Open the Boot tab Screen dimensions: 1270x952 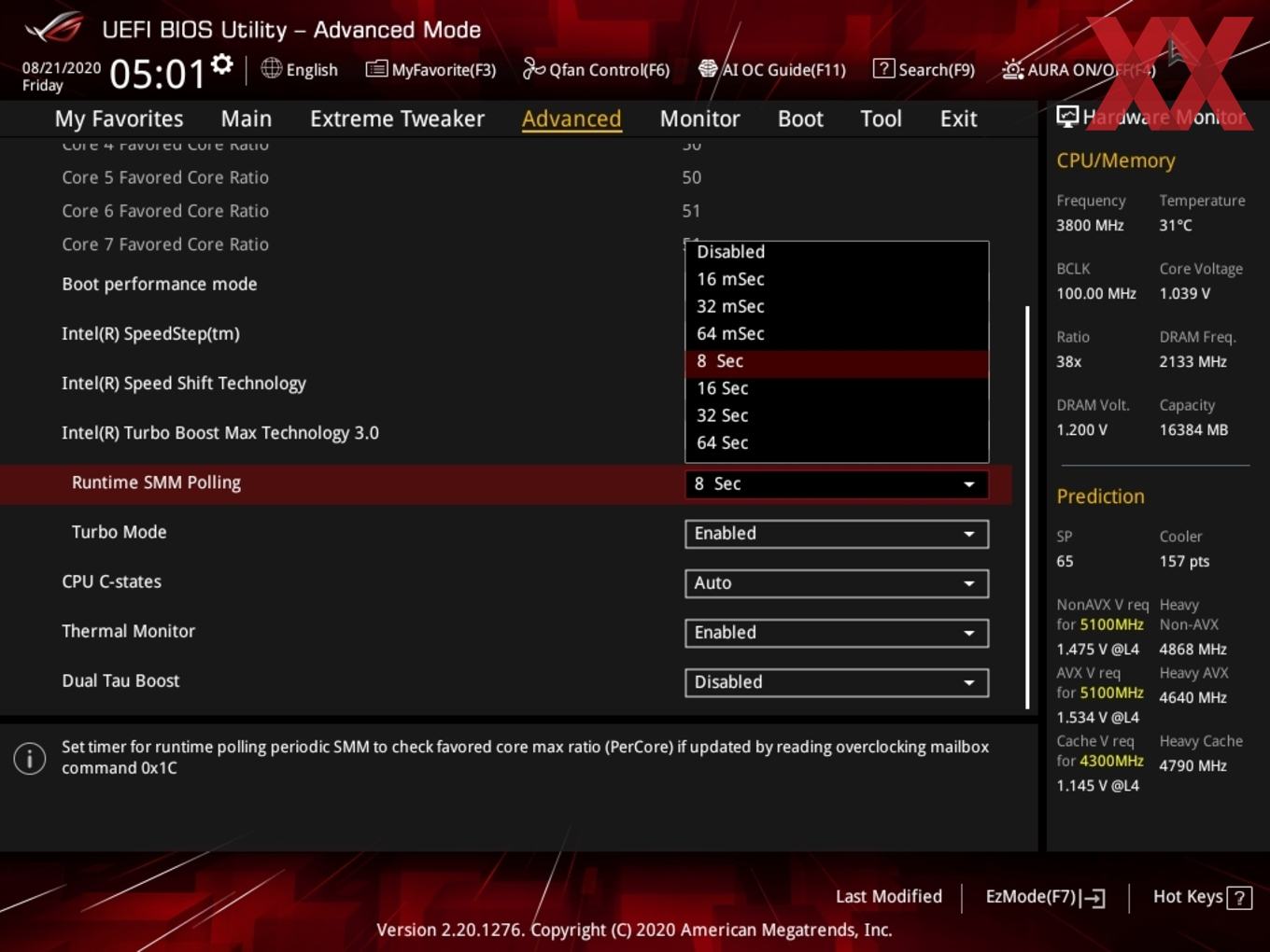coord(800,119)
